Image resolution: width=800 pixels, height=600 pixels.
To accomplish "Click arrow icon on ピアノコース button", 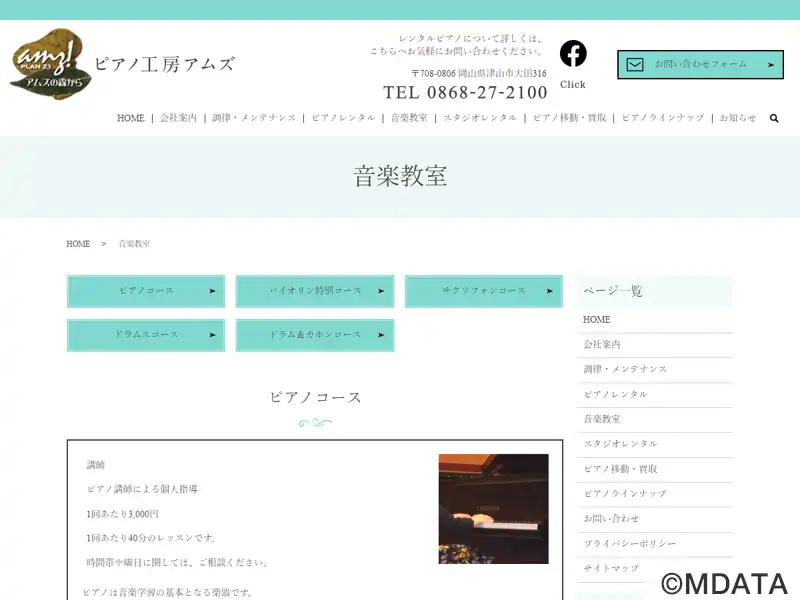I will (x=212, y=291).
